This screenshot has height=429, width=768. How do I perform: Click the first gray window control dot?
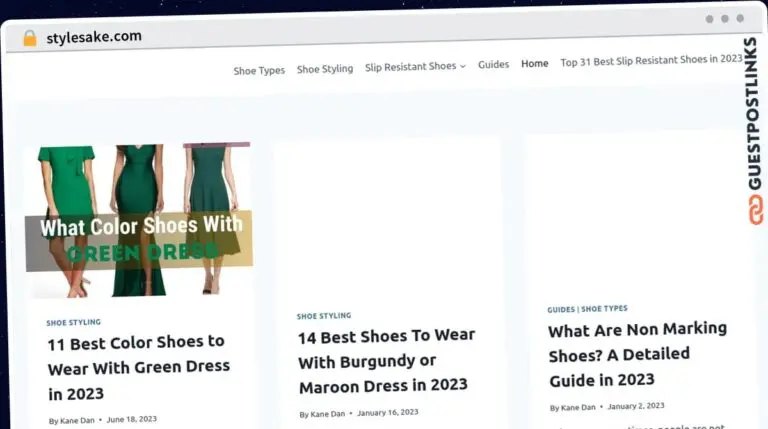[x=709, y=19]
